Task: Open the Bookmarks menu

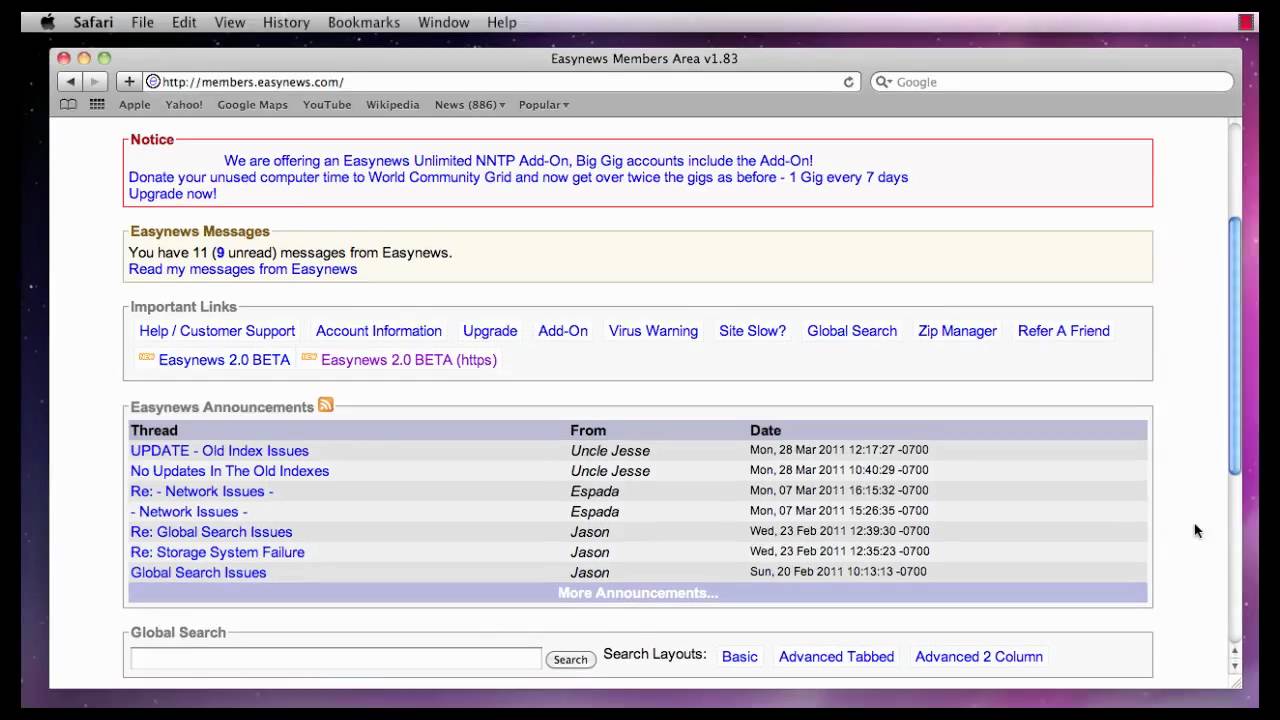Action: tap(364, 22)
